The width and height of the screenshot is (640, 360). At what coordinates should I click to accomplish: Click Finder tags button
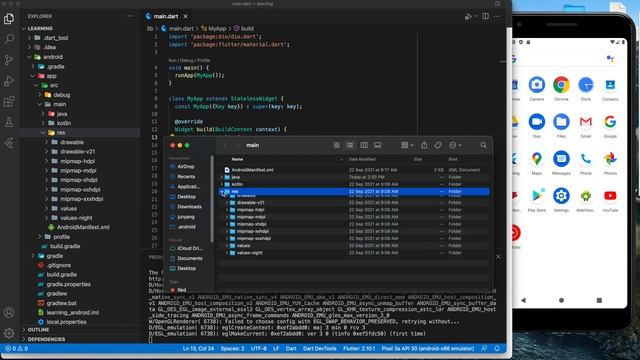click(438, 145)
